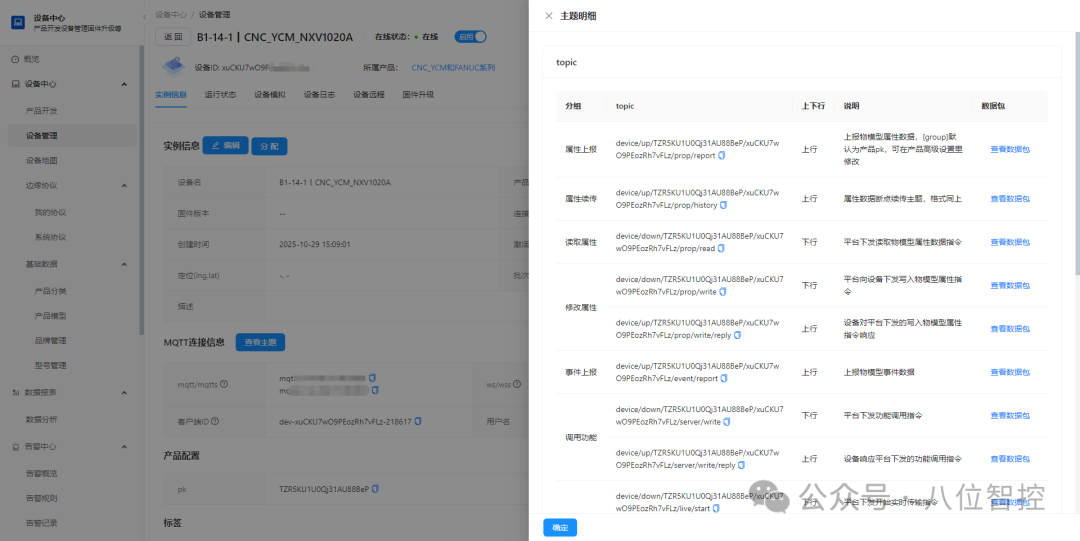Copy the prop/write topic
Screen dimensions: 1080x541
[723, 292]
